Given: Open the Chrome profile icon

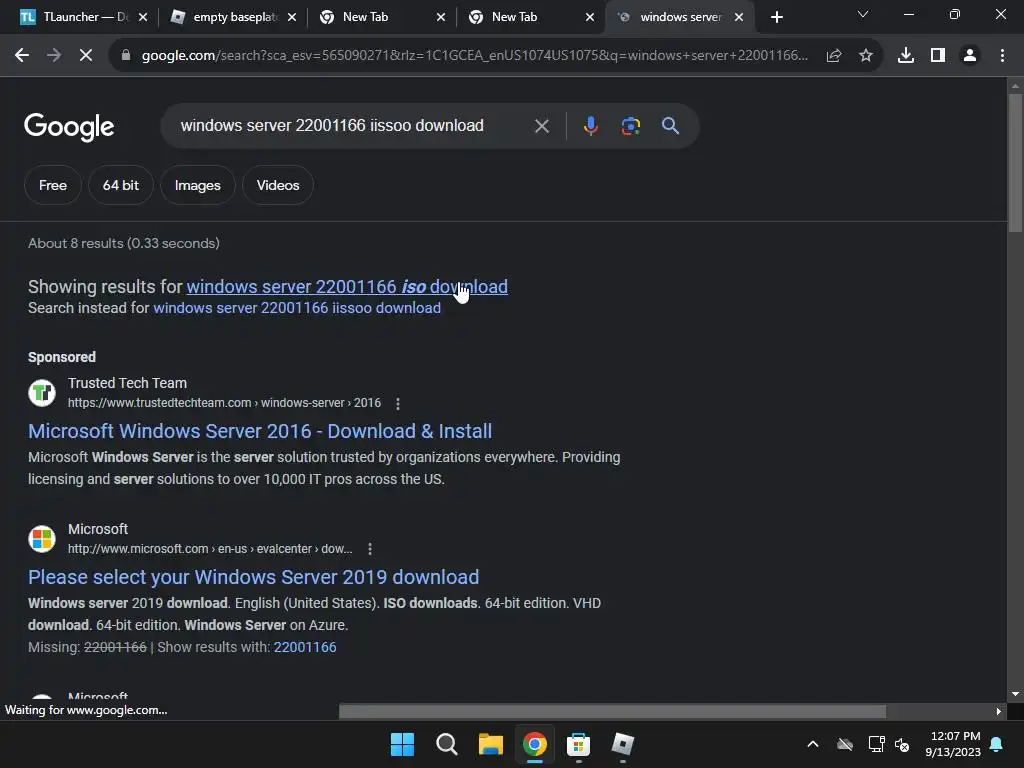Looking at the screenshot, I should coord(970,56).
